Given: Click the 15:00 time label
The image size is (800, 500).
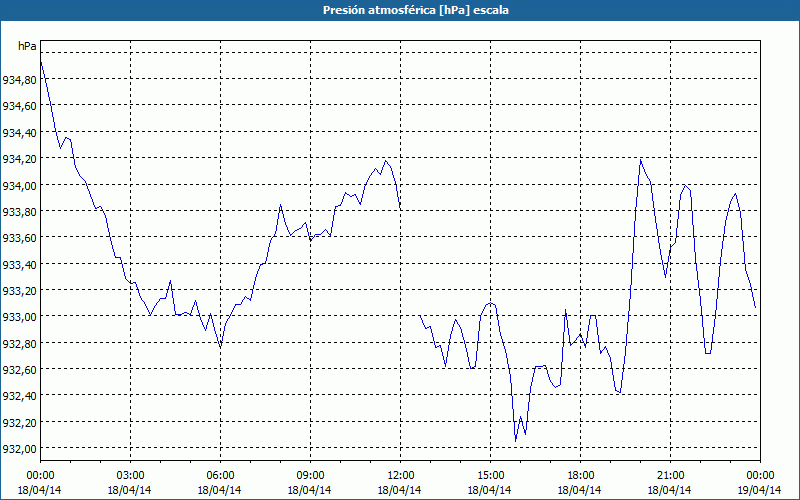Looking at the screenshot, I should (x=490, y=476).
